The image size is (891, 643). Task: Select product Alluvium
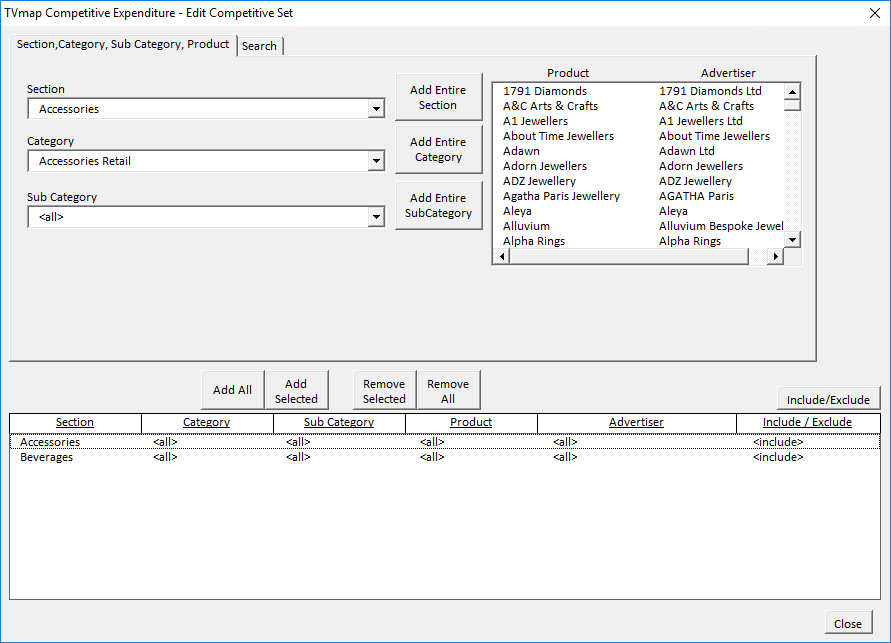[526, 226]
